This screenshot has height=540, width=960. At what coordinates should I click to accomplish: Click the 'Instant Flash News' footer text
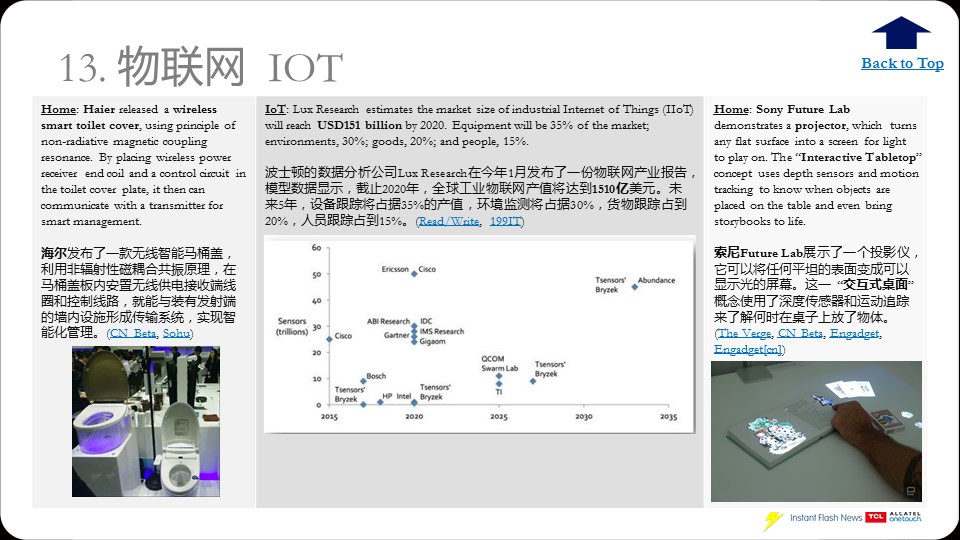coord(825,517)
